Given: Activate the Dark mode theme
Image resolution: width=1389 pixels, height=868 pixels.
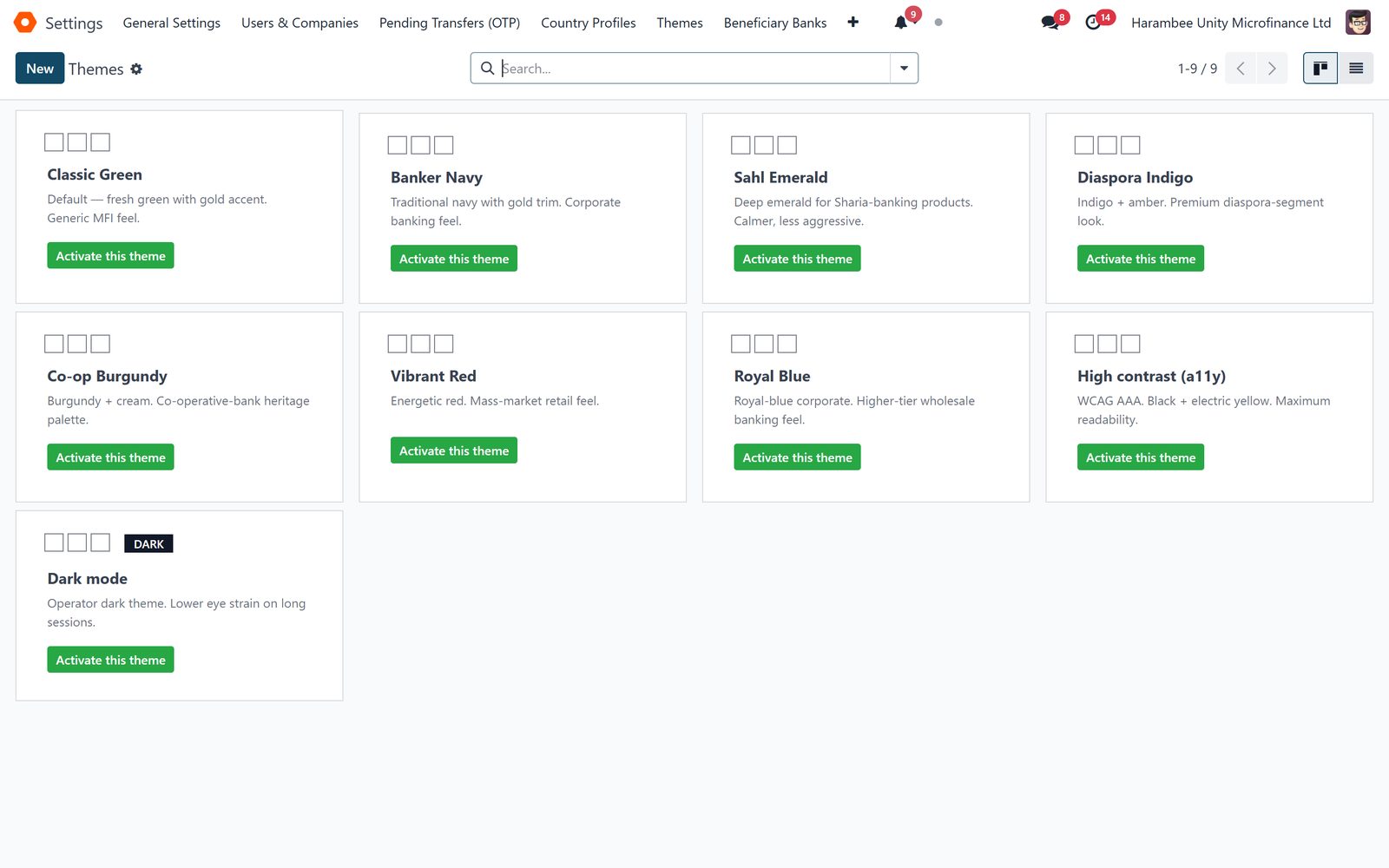Looking at the screenshot, I should pyautogui.click(x=110, y=660).
